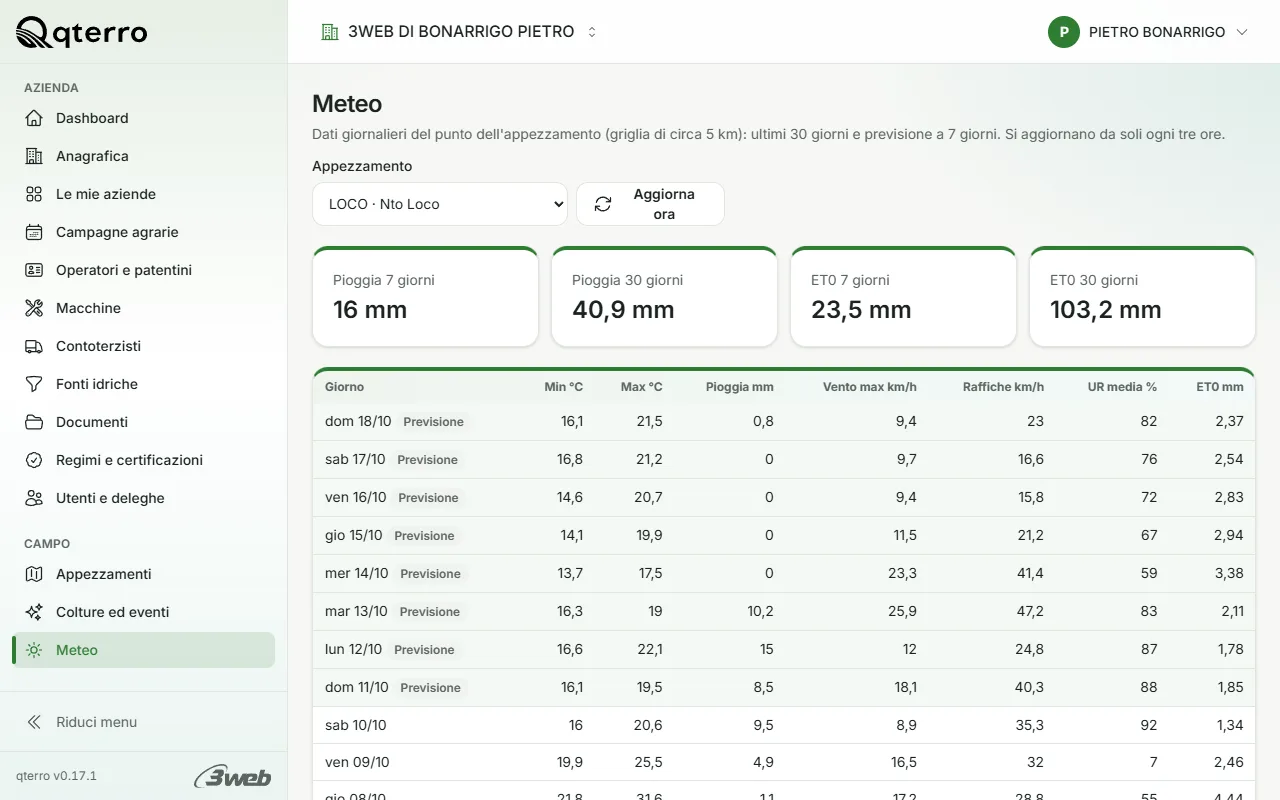Click the Operatori e patentini card icon

coord(34,270)
